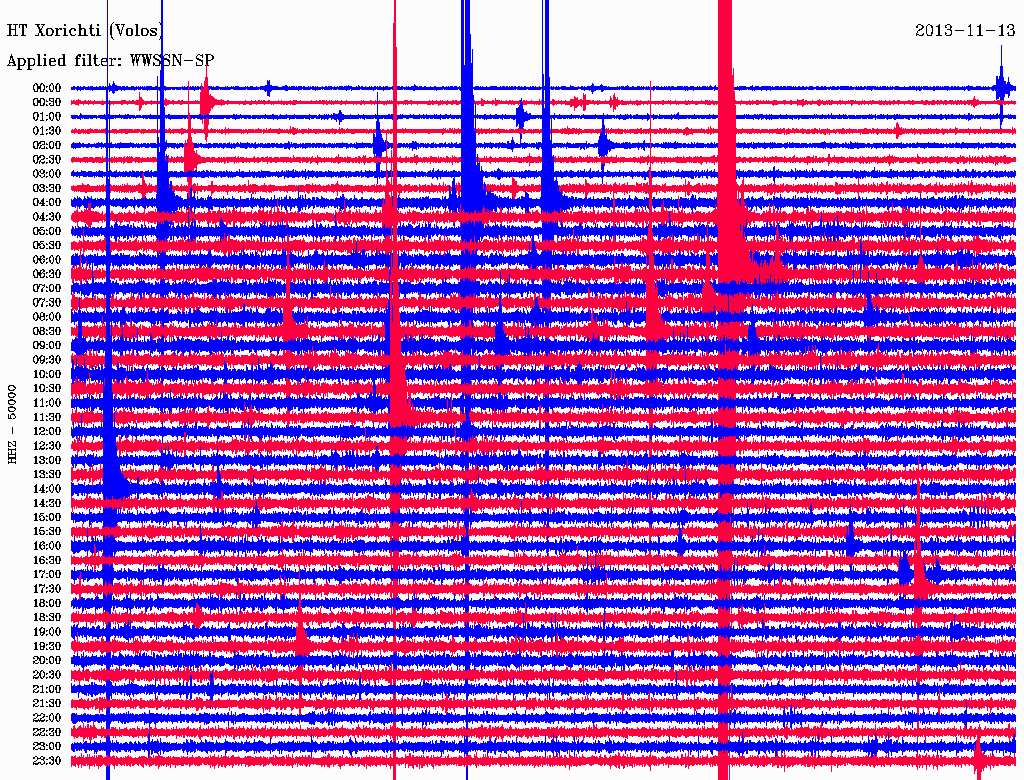This screenshot has height=780, width=1024.
Task: Click the vertical axis label 'HHZ - 50000'
Action: (12, 425)
